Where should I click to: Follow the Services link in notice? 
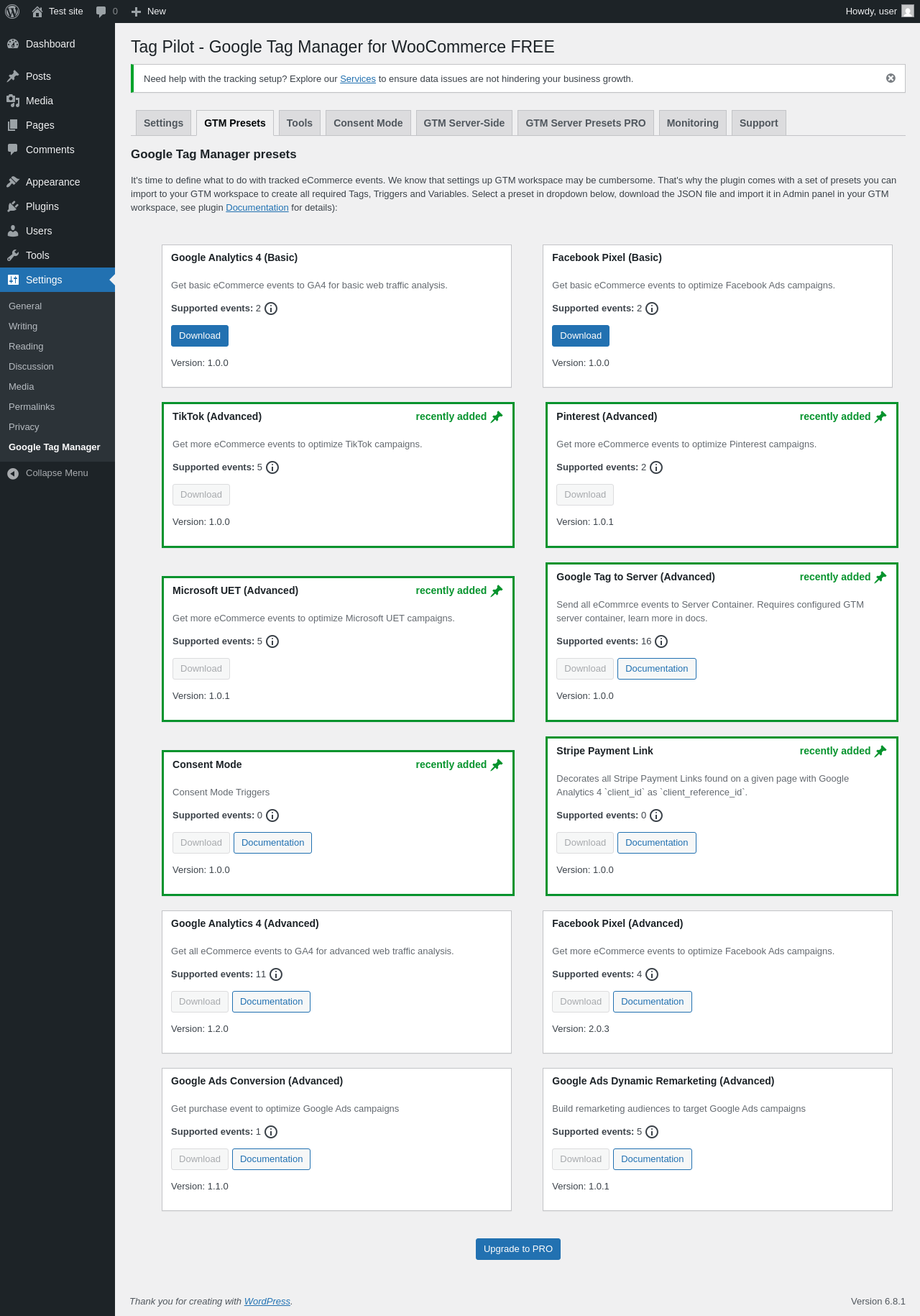click(358, 79)
